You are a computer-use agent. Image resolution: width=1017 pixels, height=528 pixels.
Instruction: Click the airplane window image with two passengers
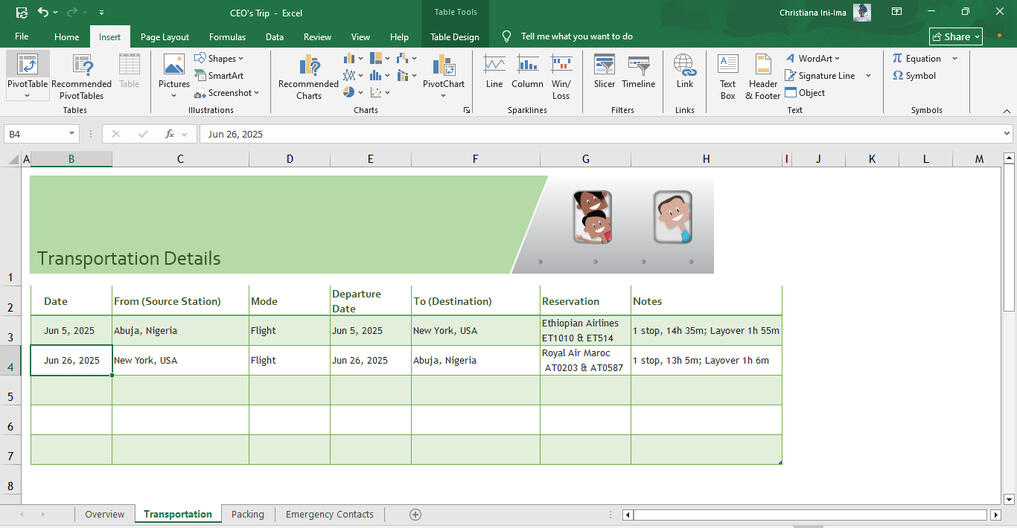tap(592, 217)
